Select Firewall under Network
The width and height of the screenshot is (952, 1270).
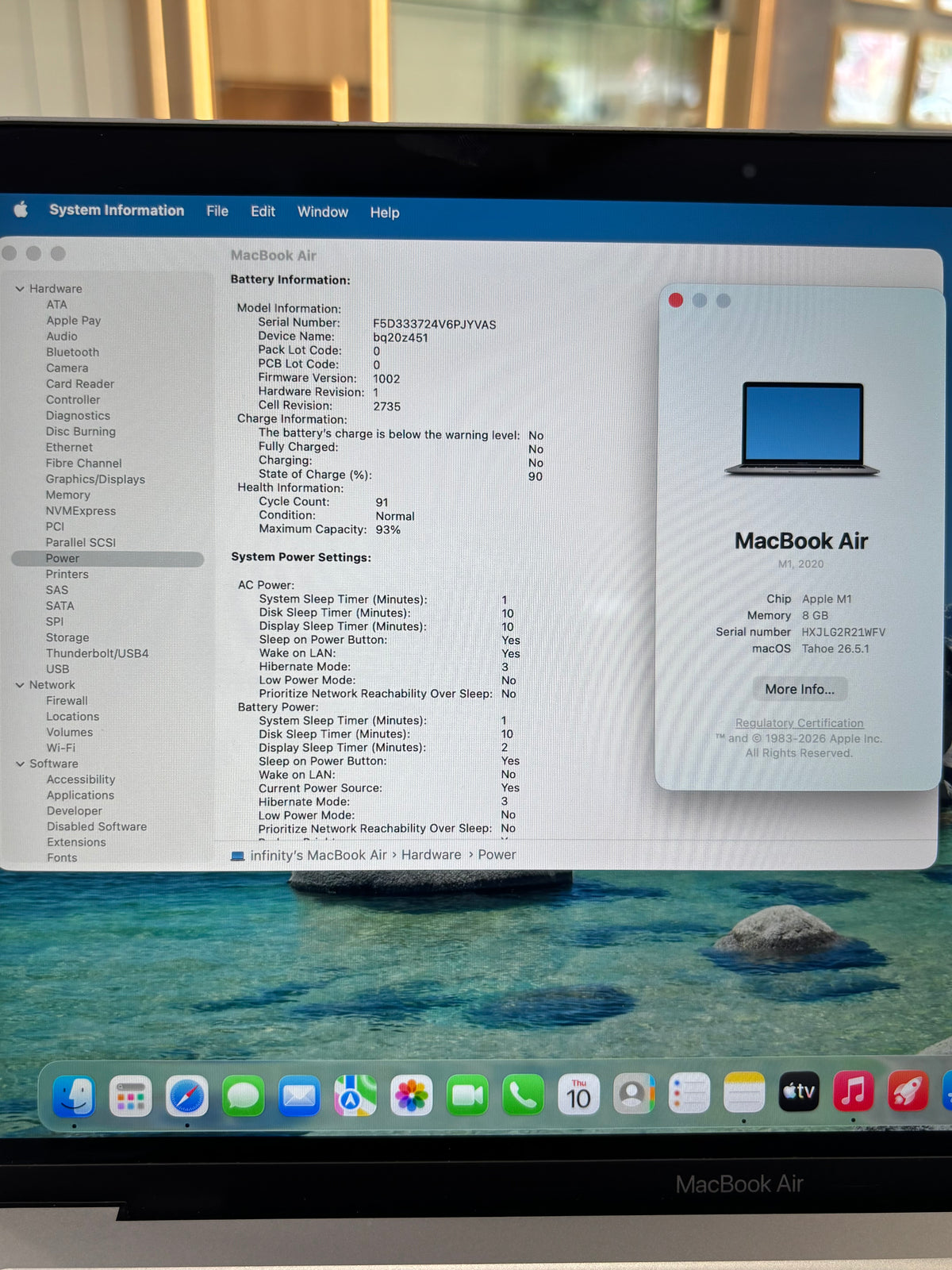coord(67,701)
